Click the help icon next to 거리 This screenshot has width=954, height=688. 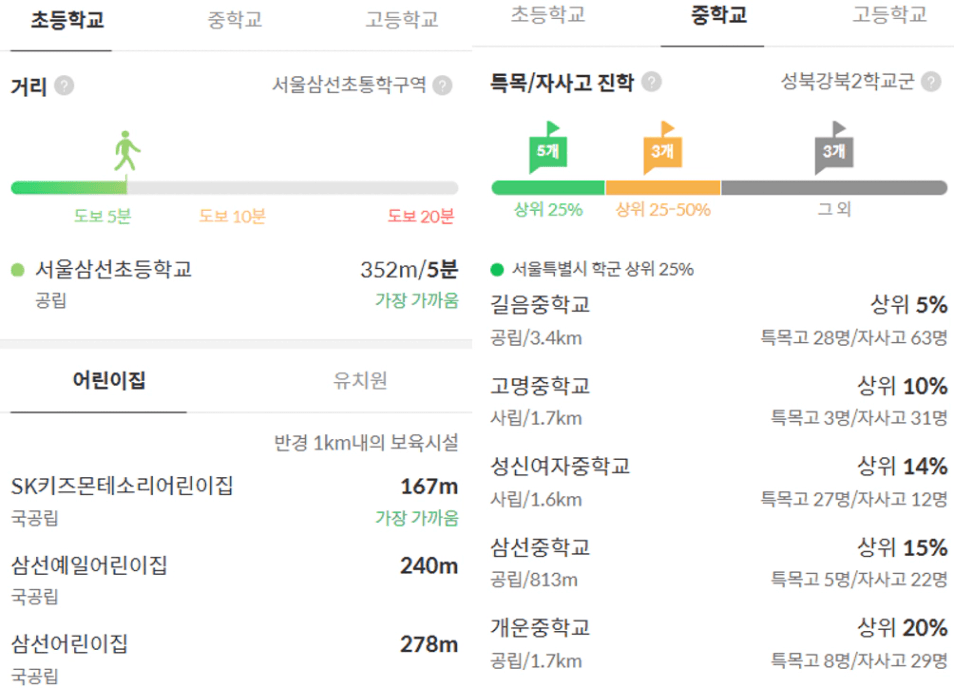64,86
